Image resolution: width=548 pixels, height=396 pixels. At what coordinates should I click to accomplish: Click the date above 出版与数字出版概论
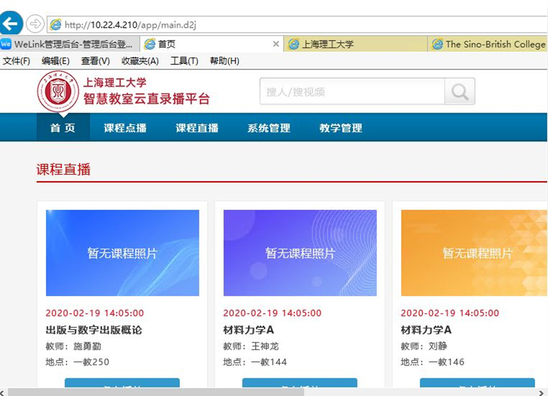pos(95,313)
